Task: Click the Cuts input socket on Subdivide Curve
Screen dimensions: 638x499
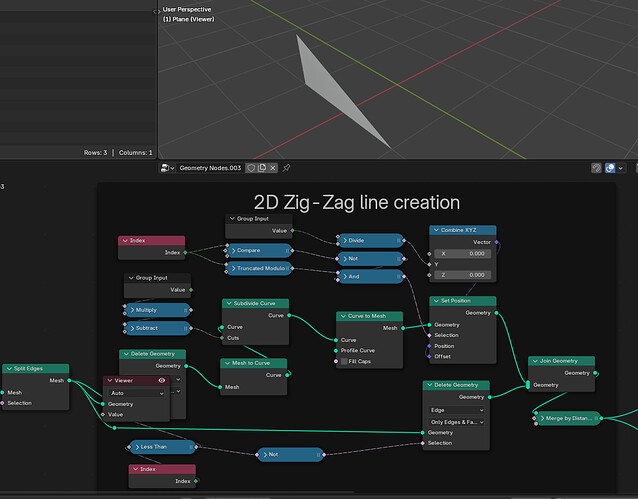Action: point(222,338)
